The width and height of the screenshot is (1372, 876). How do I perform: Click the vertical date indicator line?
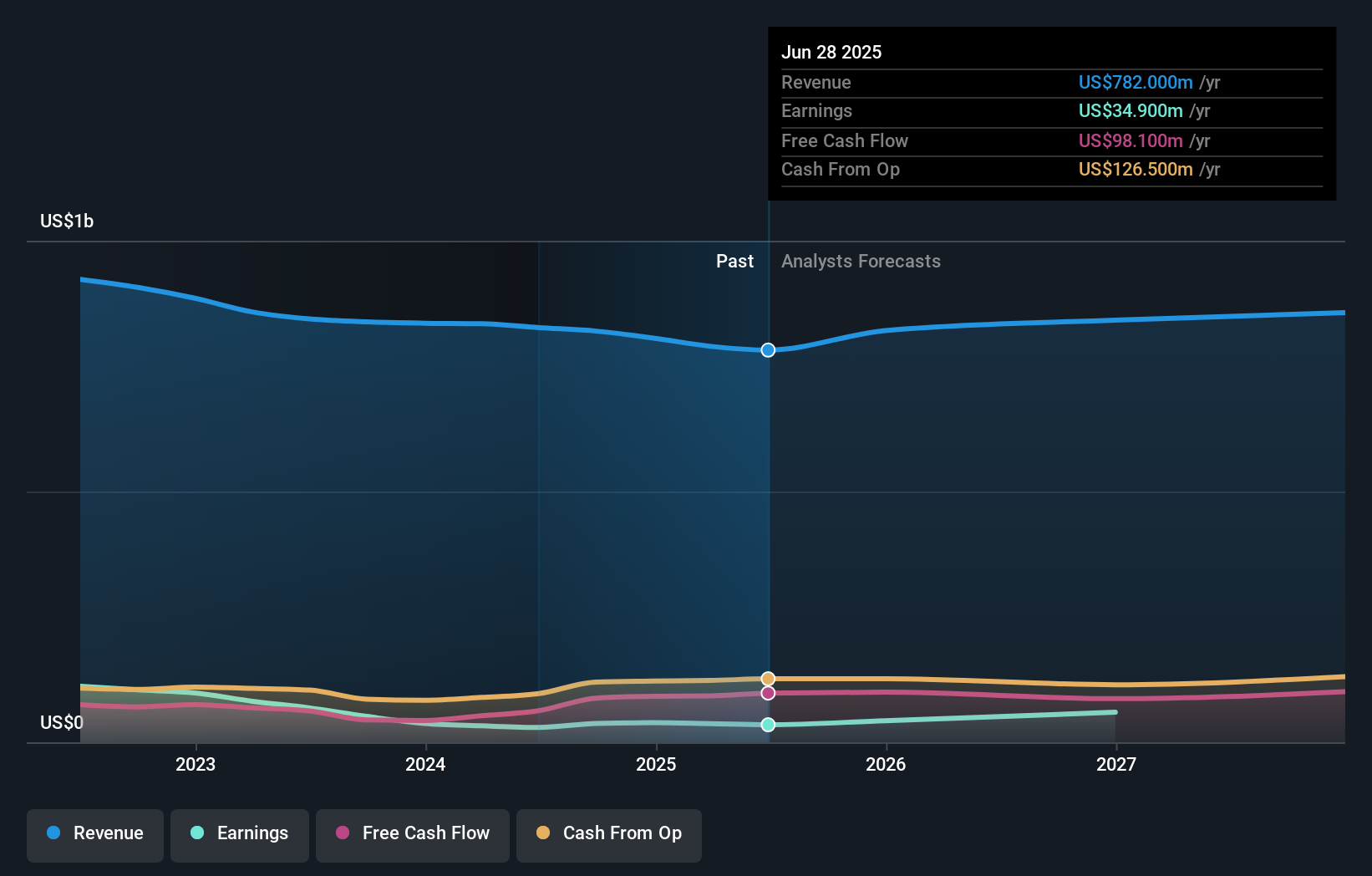(767, 502)
